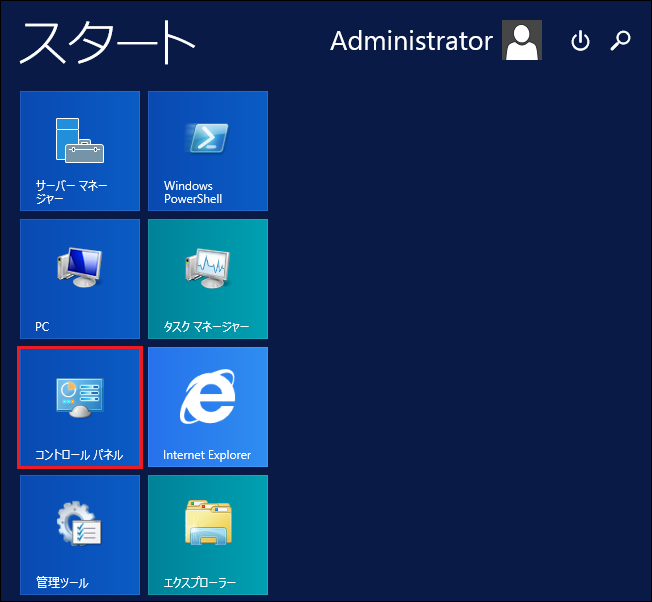Click the PC tile label text
The image size is (652, 602).
[x=42, y=327]
